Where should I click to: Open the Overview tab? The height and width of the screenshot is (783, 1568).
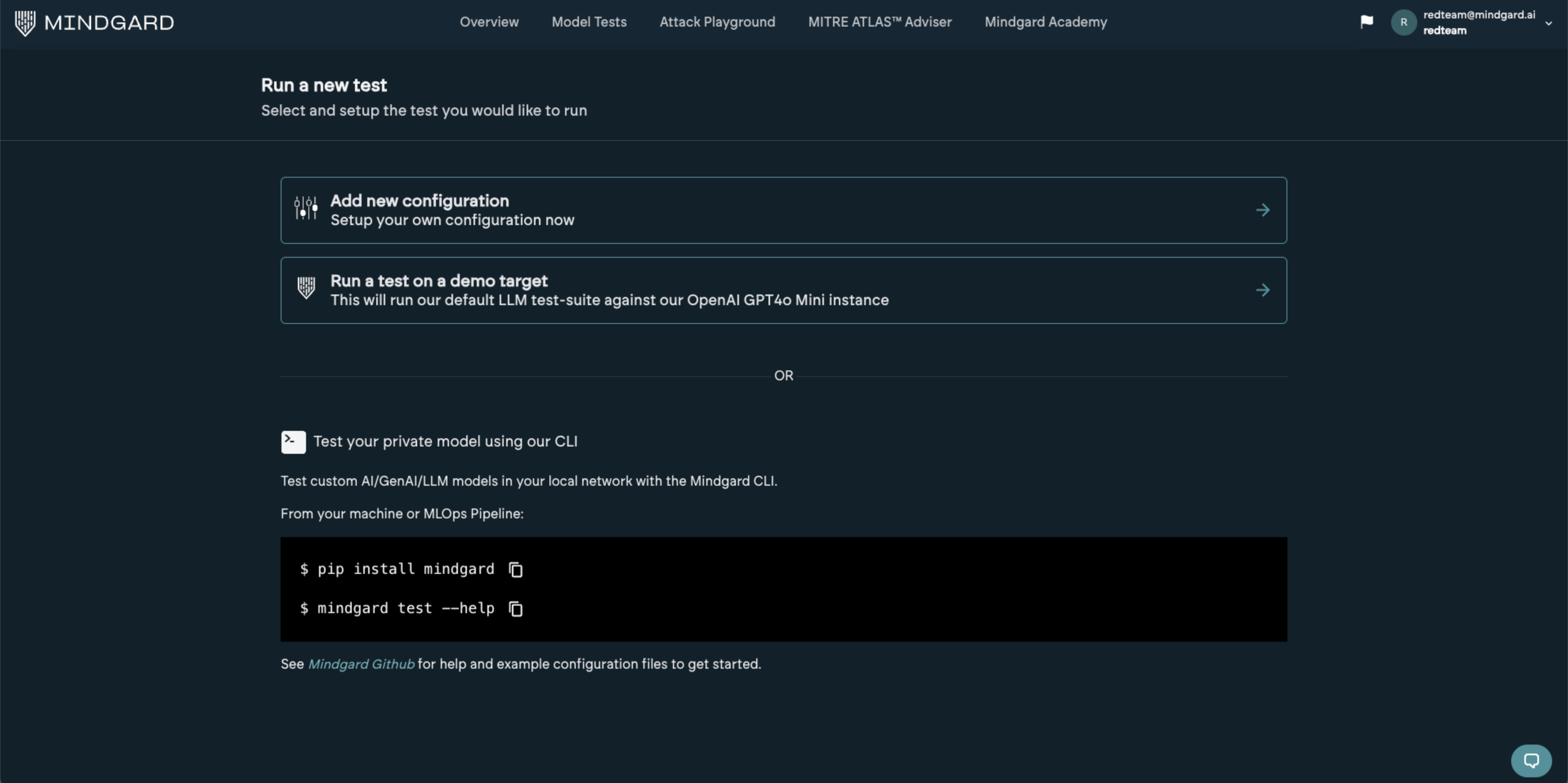[x=489, y=22]
